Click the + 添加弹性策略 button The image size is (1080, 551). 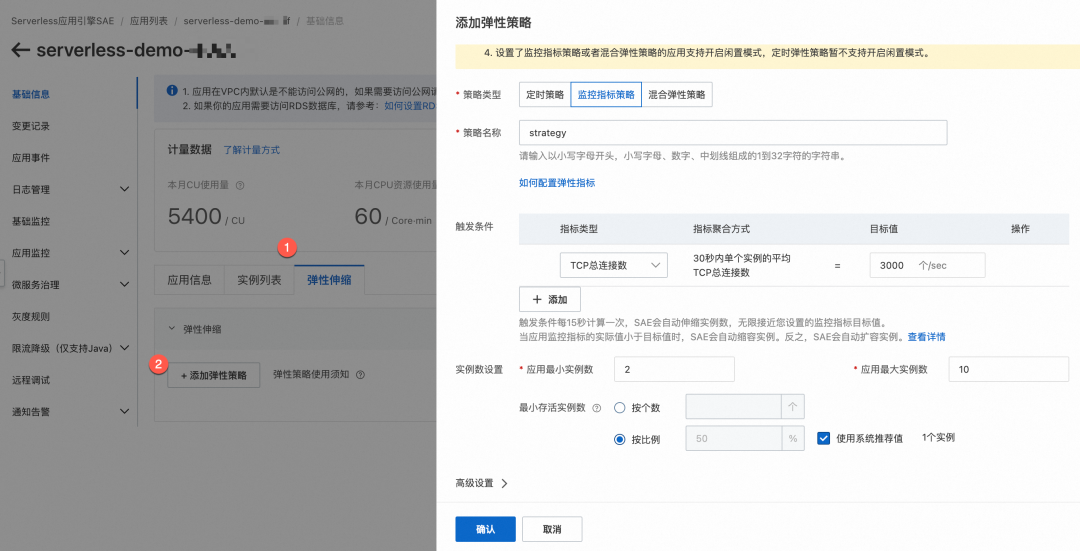tap(214, 375)
